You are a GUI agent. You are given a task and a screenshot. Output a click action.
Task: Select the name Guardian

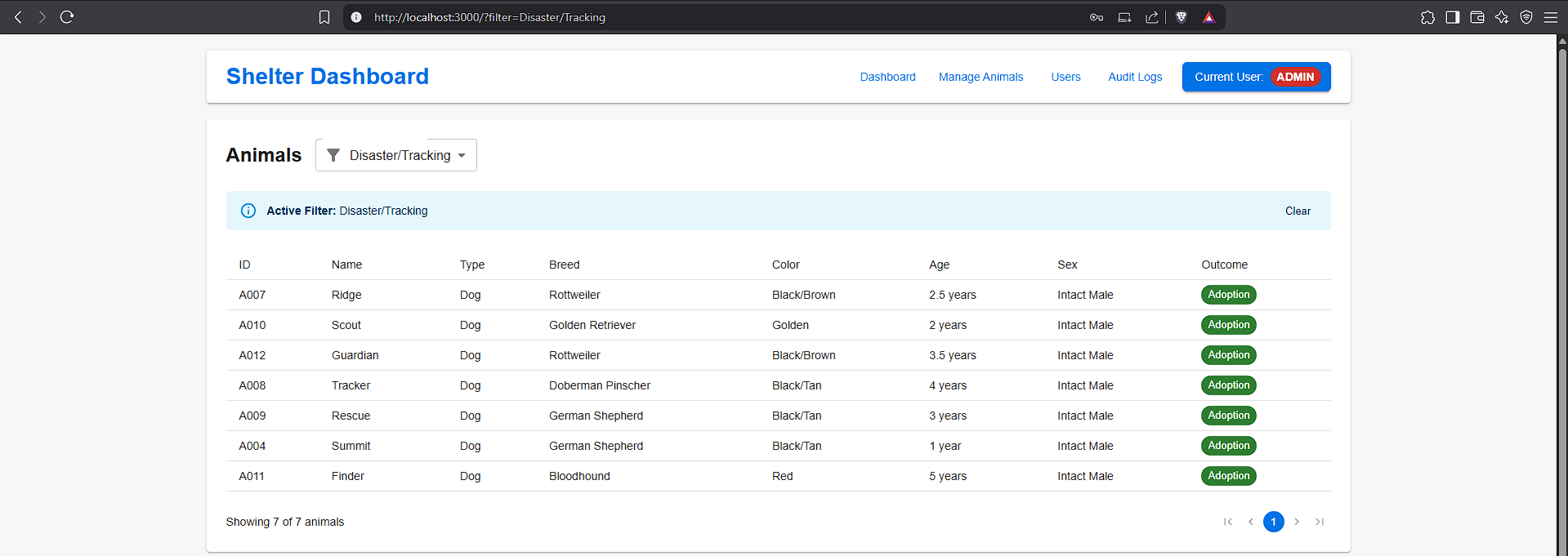click(355, 355)
